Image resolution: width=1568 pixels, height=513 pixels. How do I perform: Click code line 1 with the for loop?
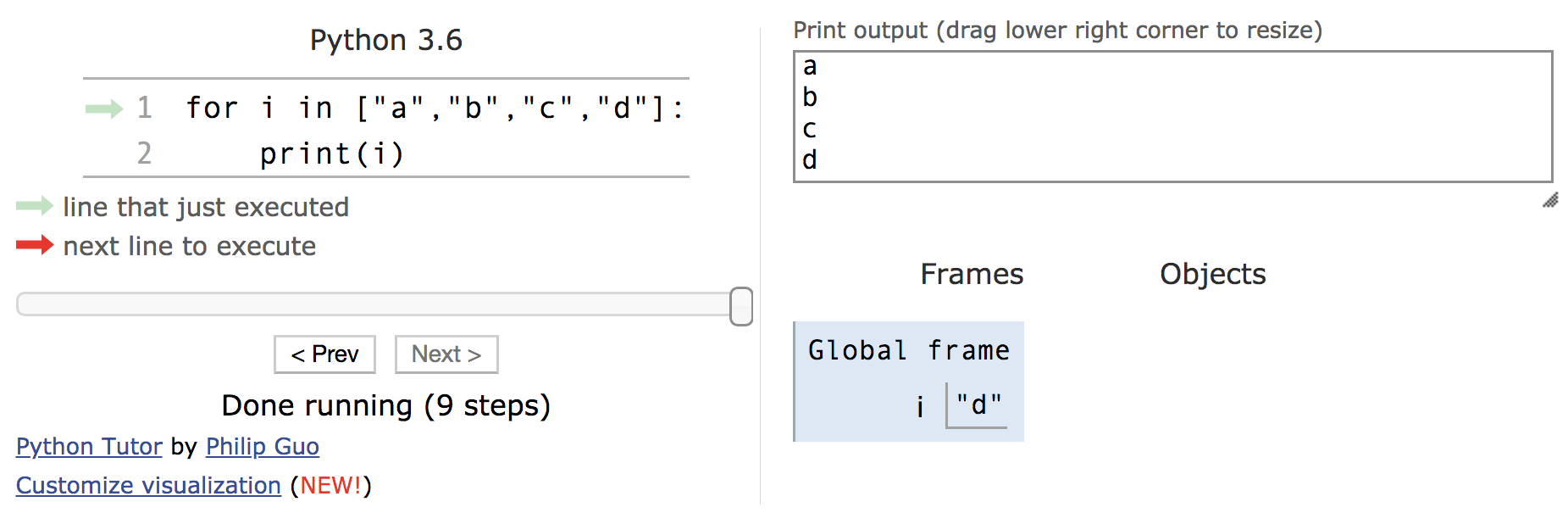(434, 109)
